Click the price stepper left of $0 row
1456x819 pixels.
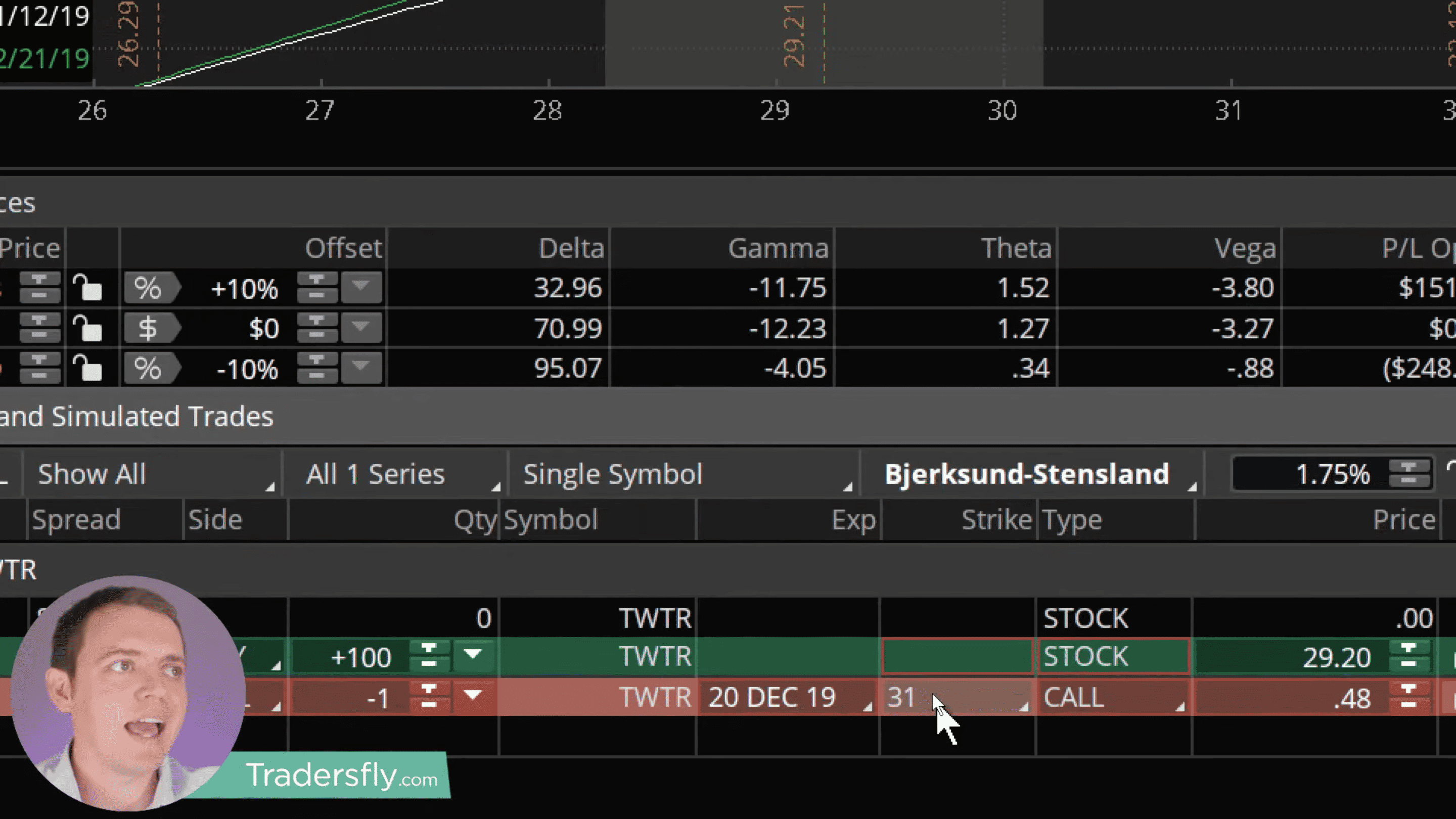pyautogui.click(x=39, y=328)
